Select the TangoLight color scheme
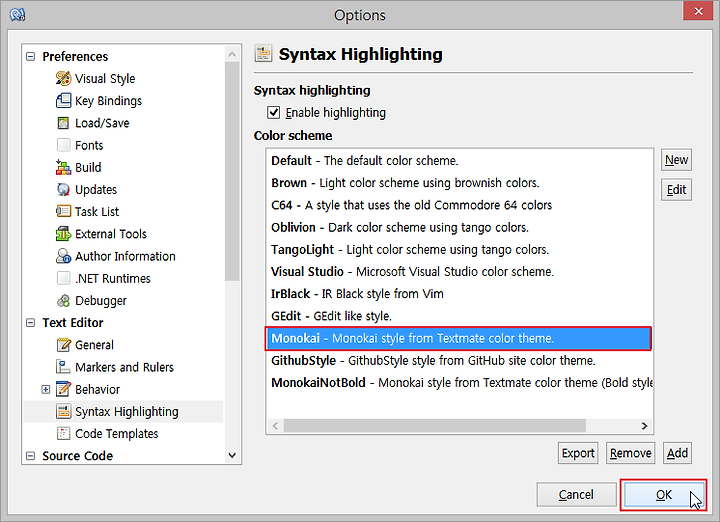 click(x=459, y=249)
